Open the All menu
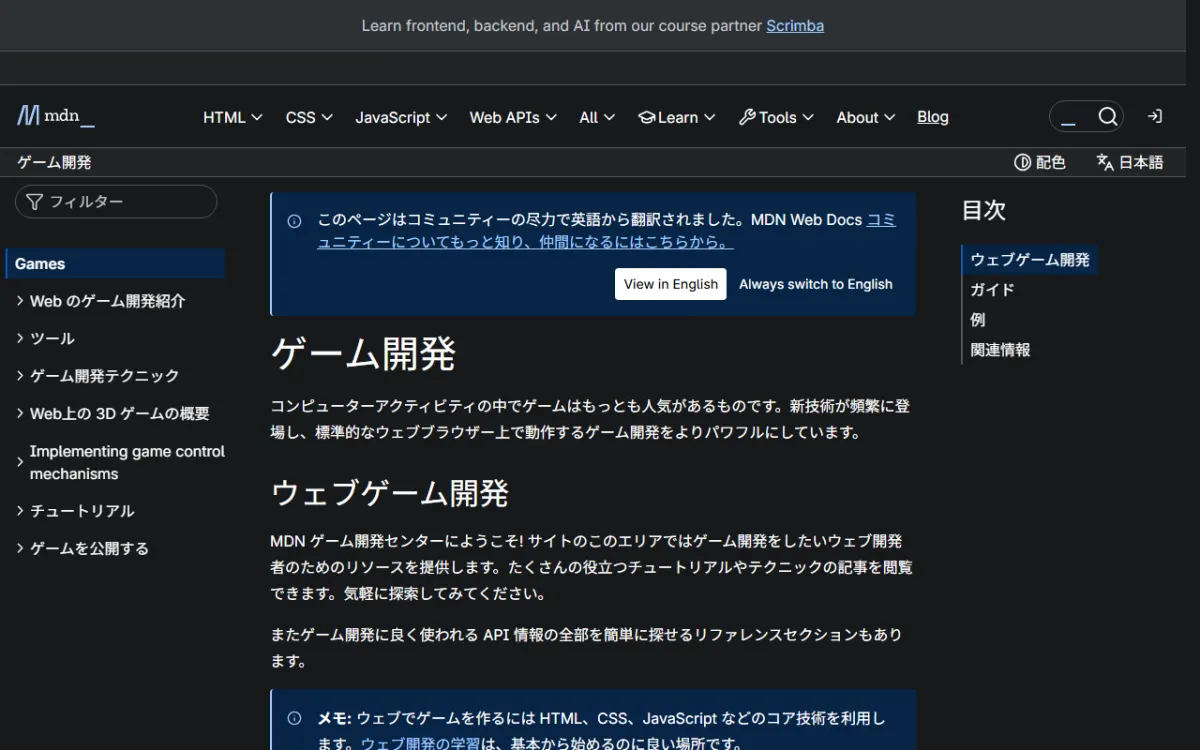 tap(597, 117)
